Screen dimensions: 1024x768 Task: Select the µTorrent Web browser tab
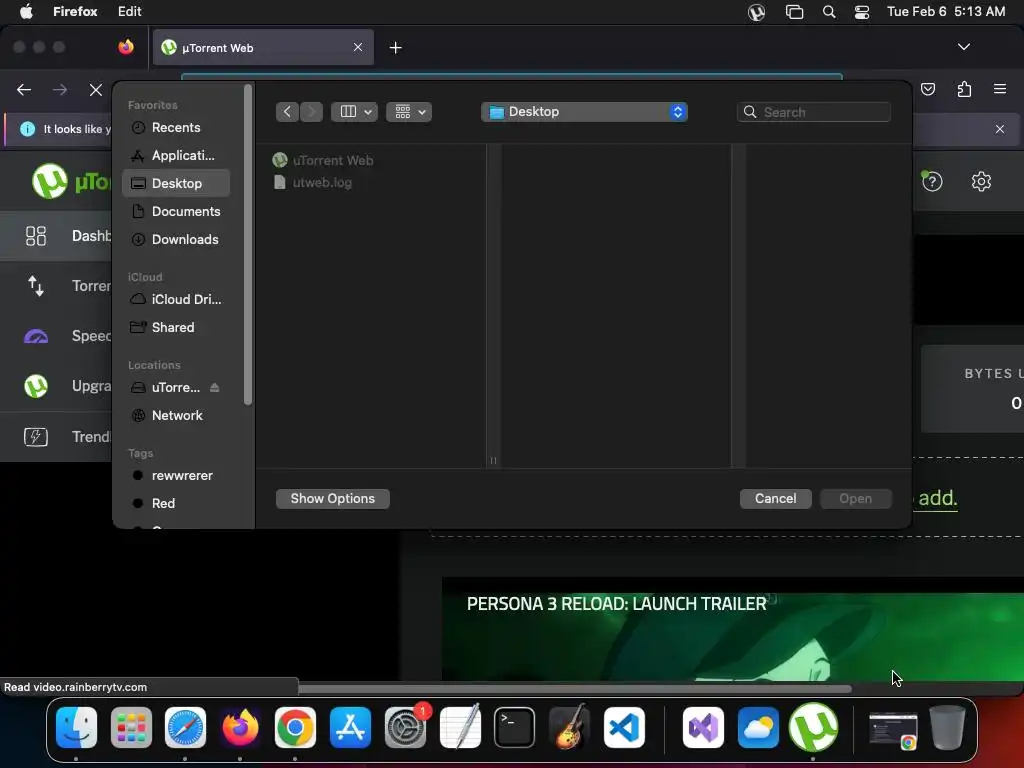(x=263, y=47)
